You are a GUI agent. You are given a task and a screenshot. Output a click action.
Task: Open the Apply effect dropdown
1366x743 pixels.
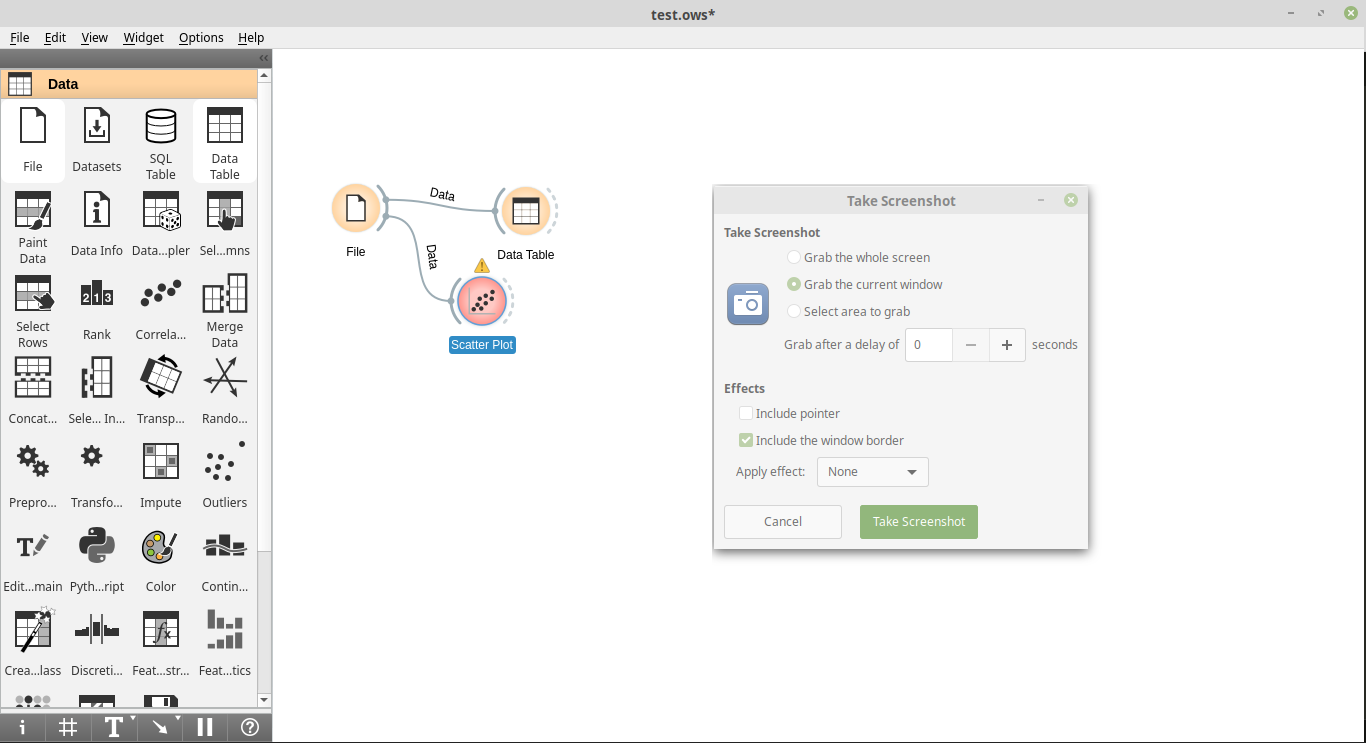872,471
